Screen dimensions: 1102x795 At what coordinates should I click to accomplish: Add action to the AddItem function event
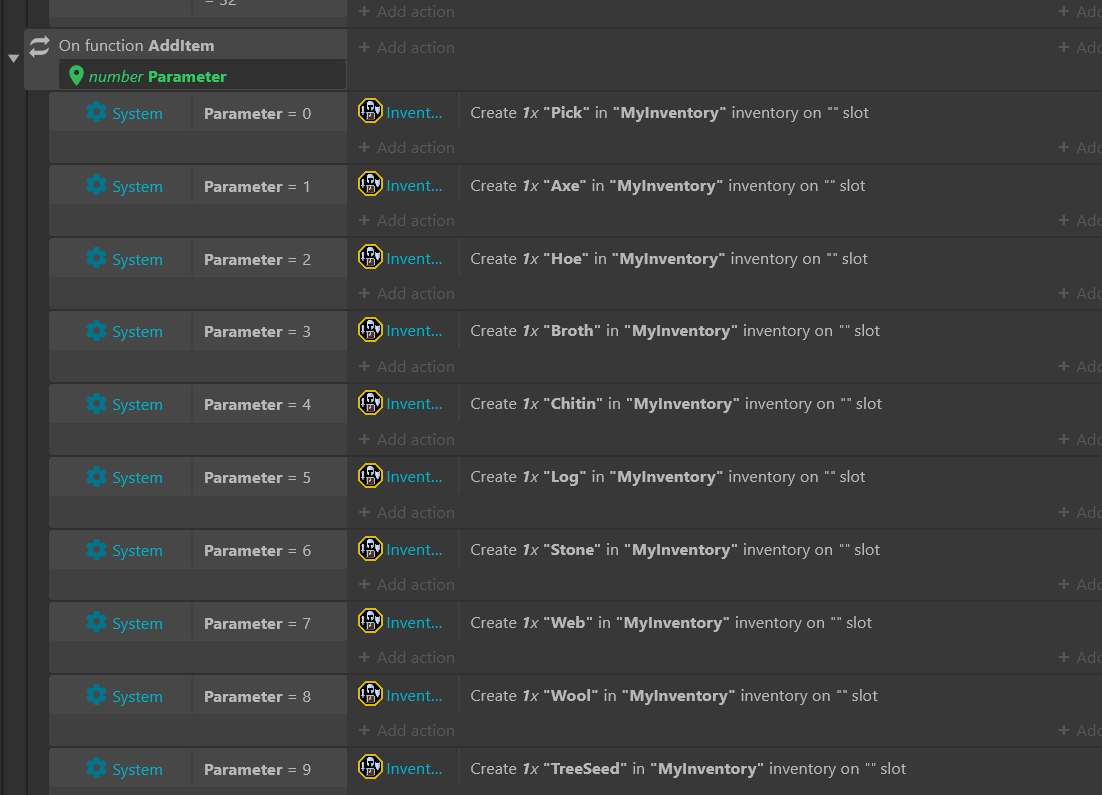[407, 48]
